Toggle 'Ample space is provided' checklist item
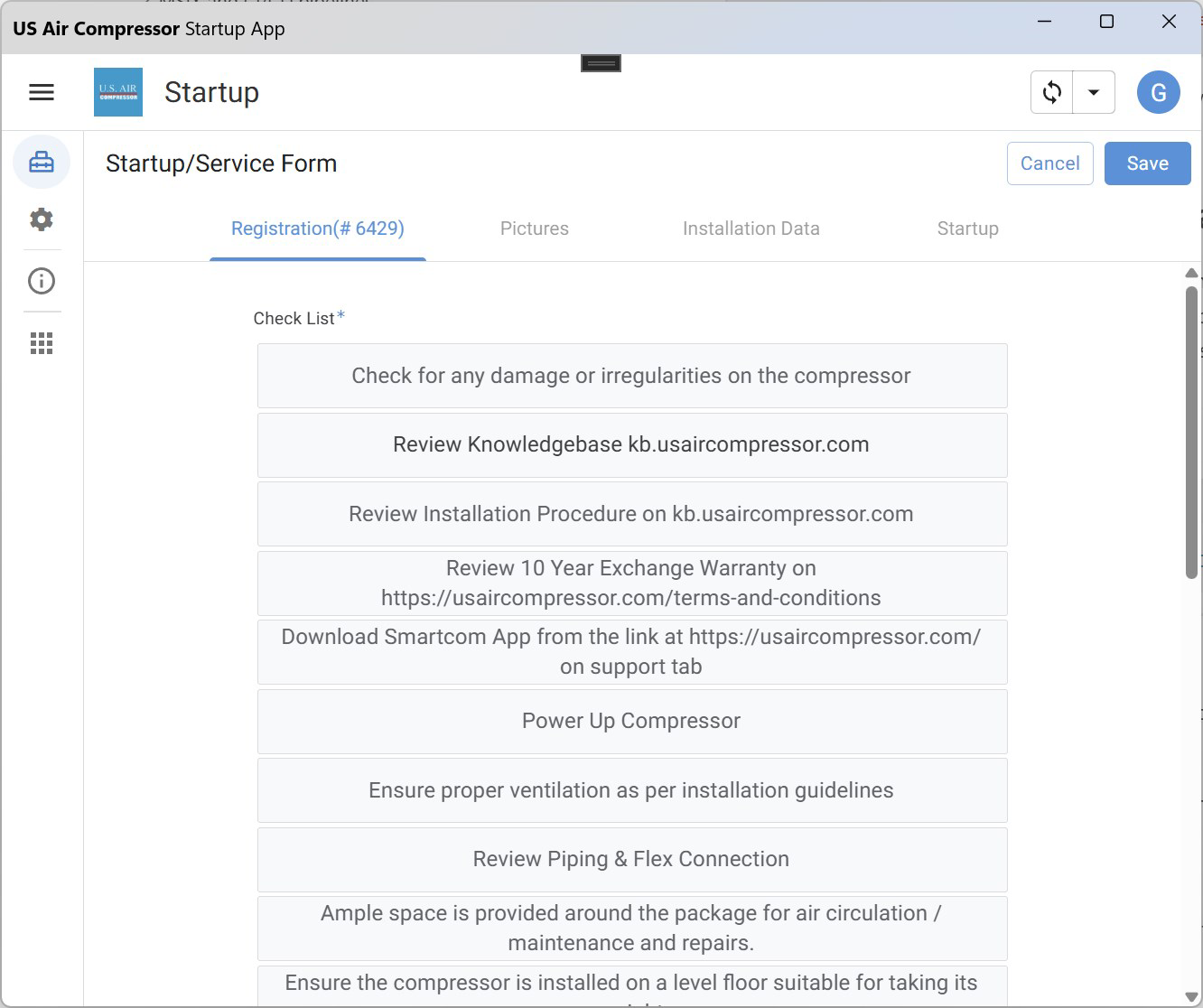The height and width of the screenshot is (1008, 1203). [632, 929]
